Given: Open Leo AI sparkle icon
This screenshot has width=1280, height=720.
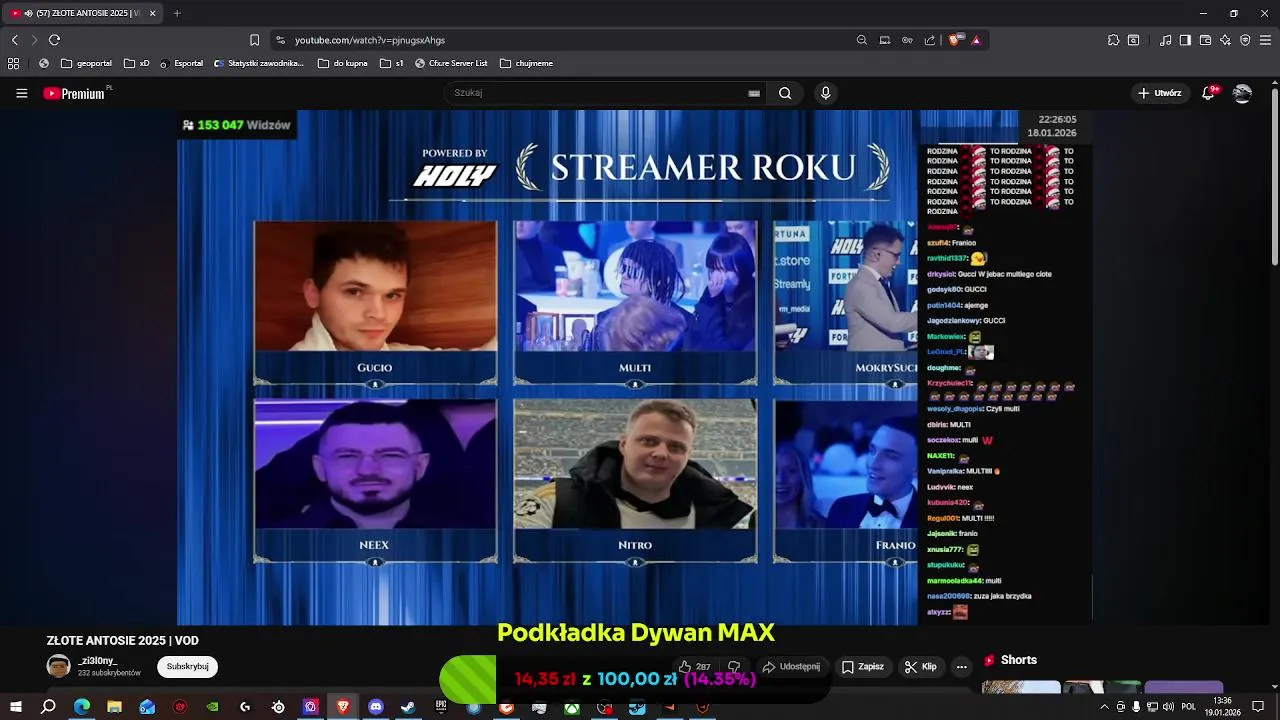Looking at the screenshot, I should (1226, 40).
